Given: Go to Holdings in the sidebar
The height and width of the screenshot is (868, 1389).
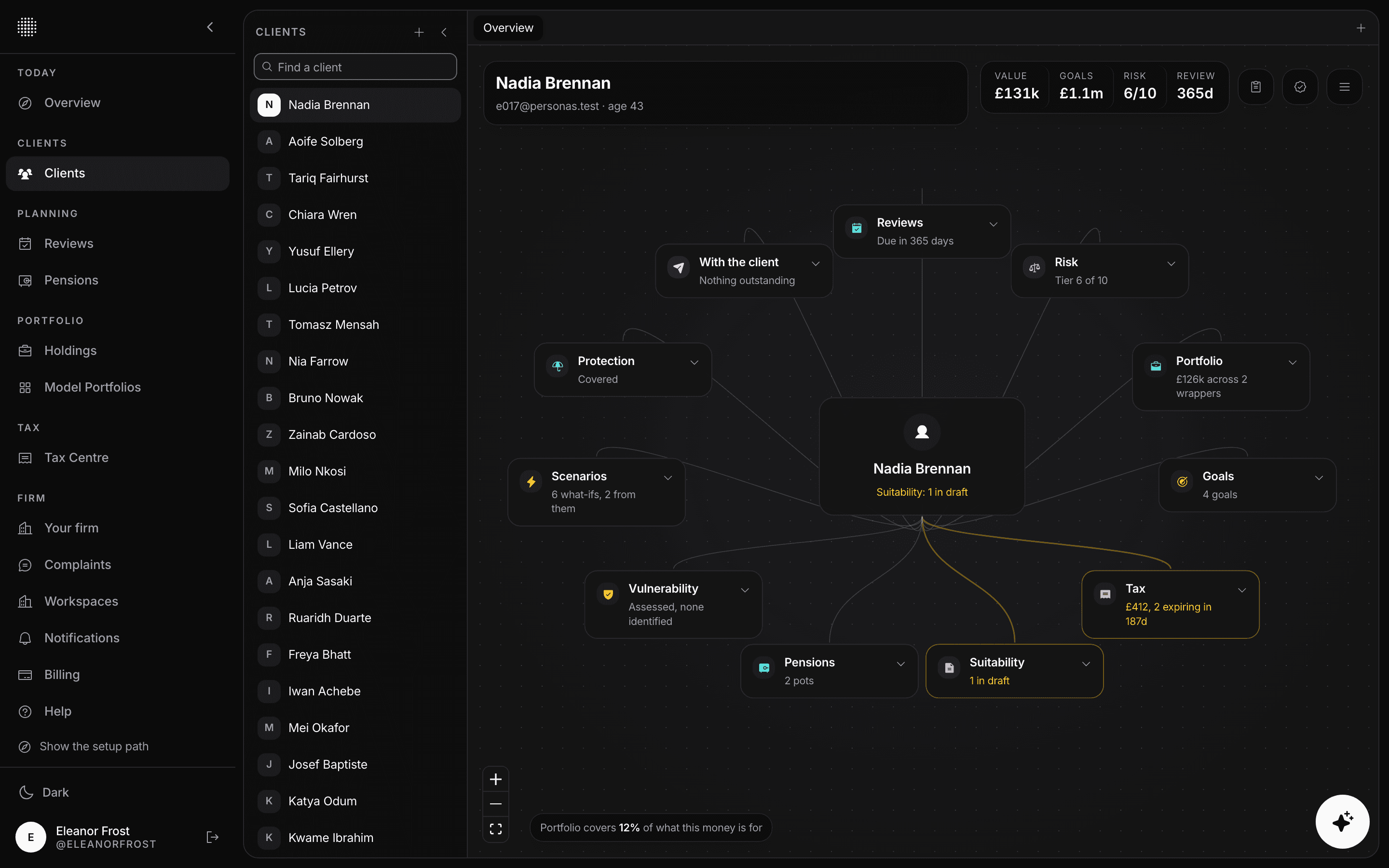Looking at the screenshot, I should tap(118, 351).
